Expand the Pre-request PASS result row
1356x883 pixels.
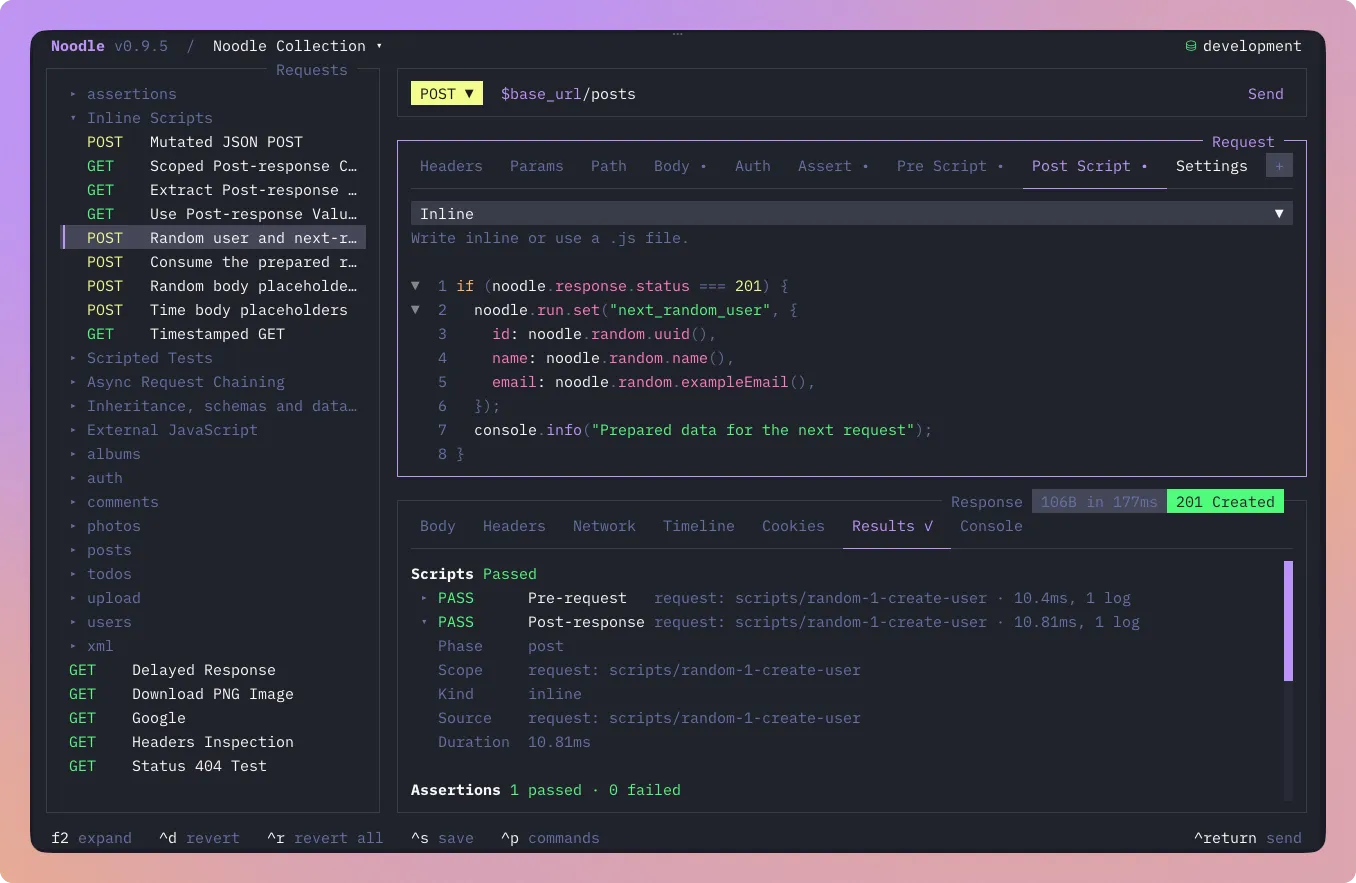[424, 598]
